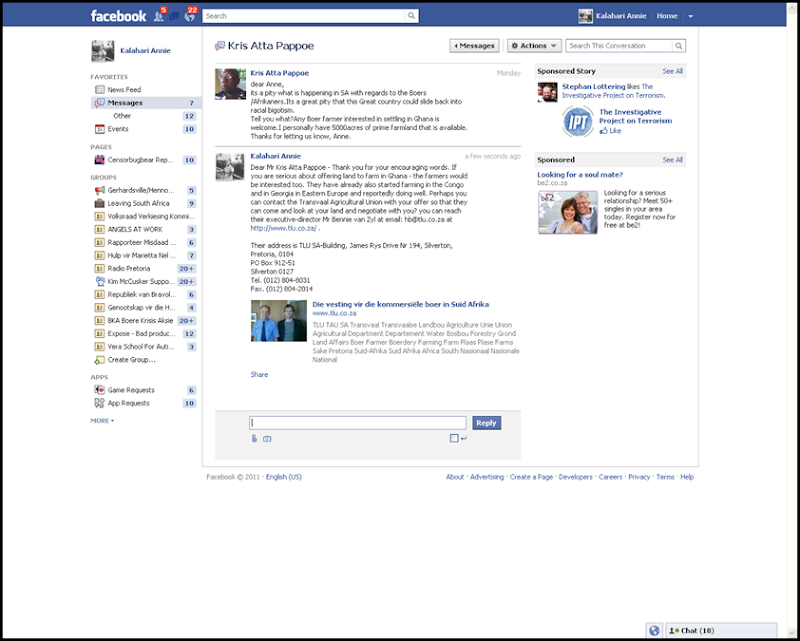Image resolution: width=800 pixels, height=641 pixels.
Task: Open friend requests icon in top bar
Action: tap(159, 16)
